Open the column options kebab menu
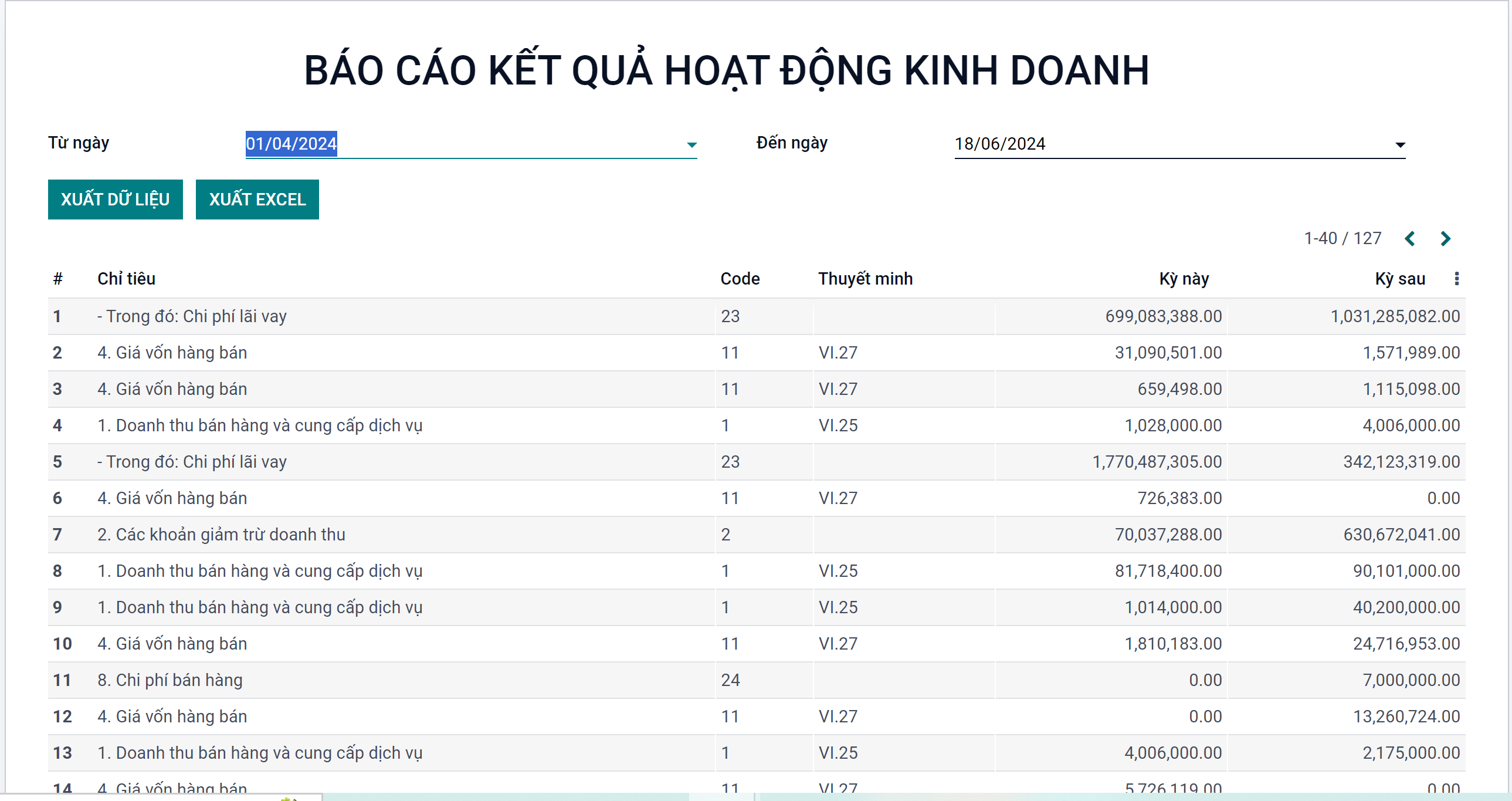This screenshot has width=1512, height=801. tap(1456, 279)
